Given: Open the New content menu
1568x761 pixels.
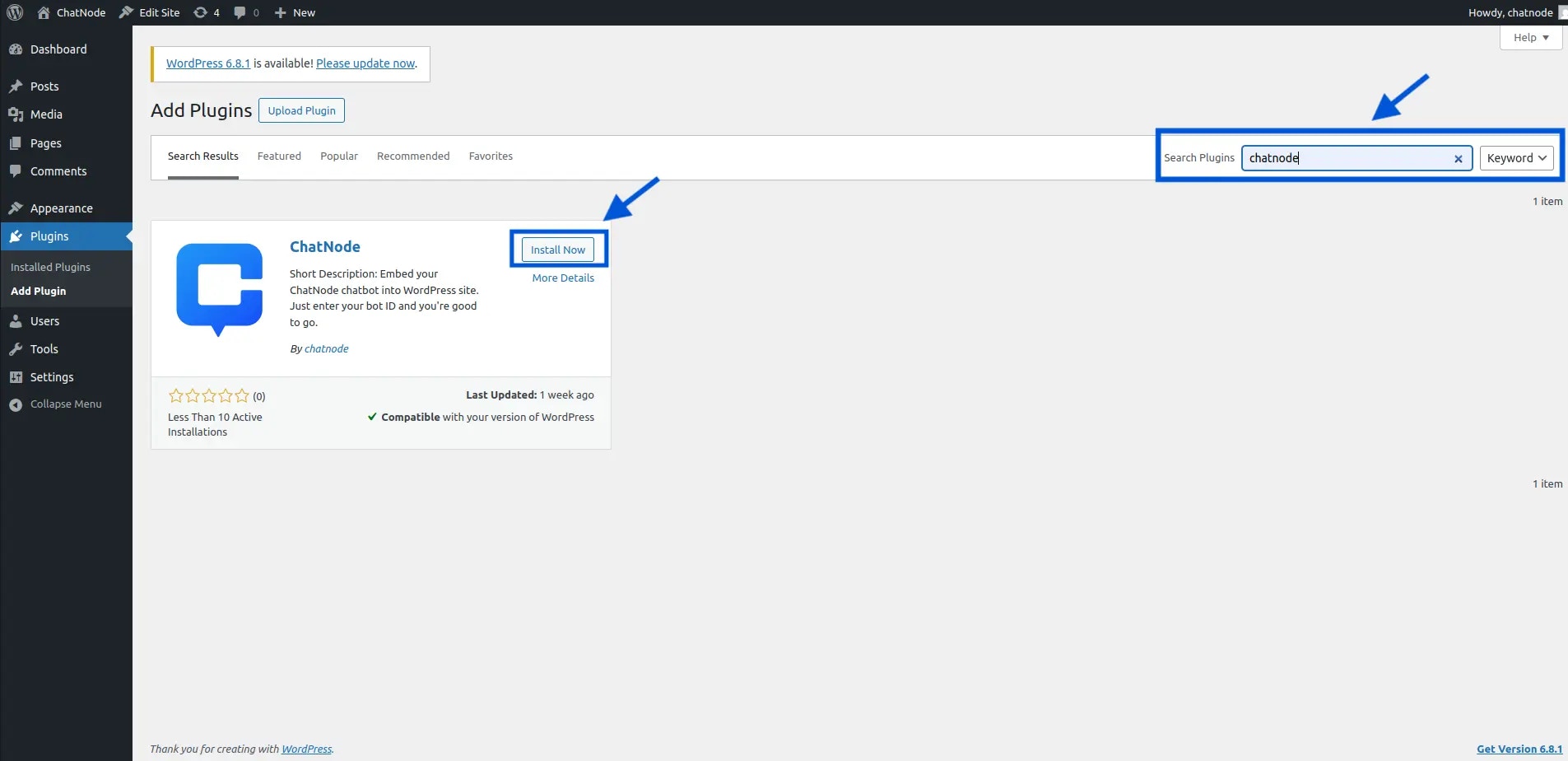Looking at the screenshot, I should [x=295, y=12].
